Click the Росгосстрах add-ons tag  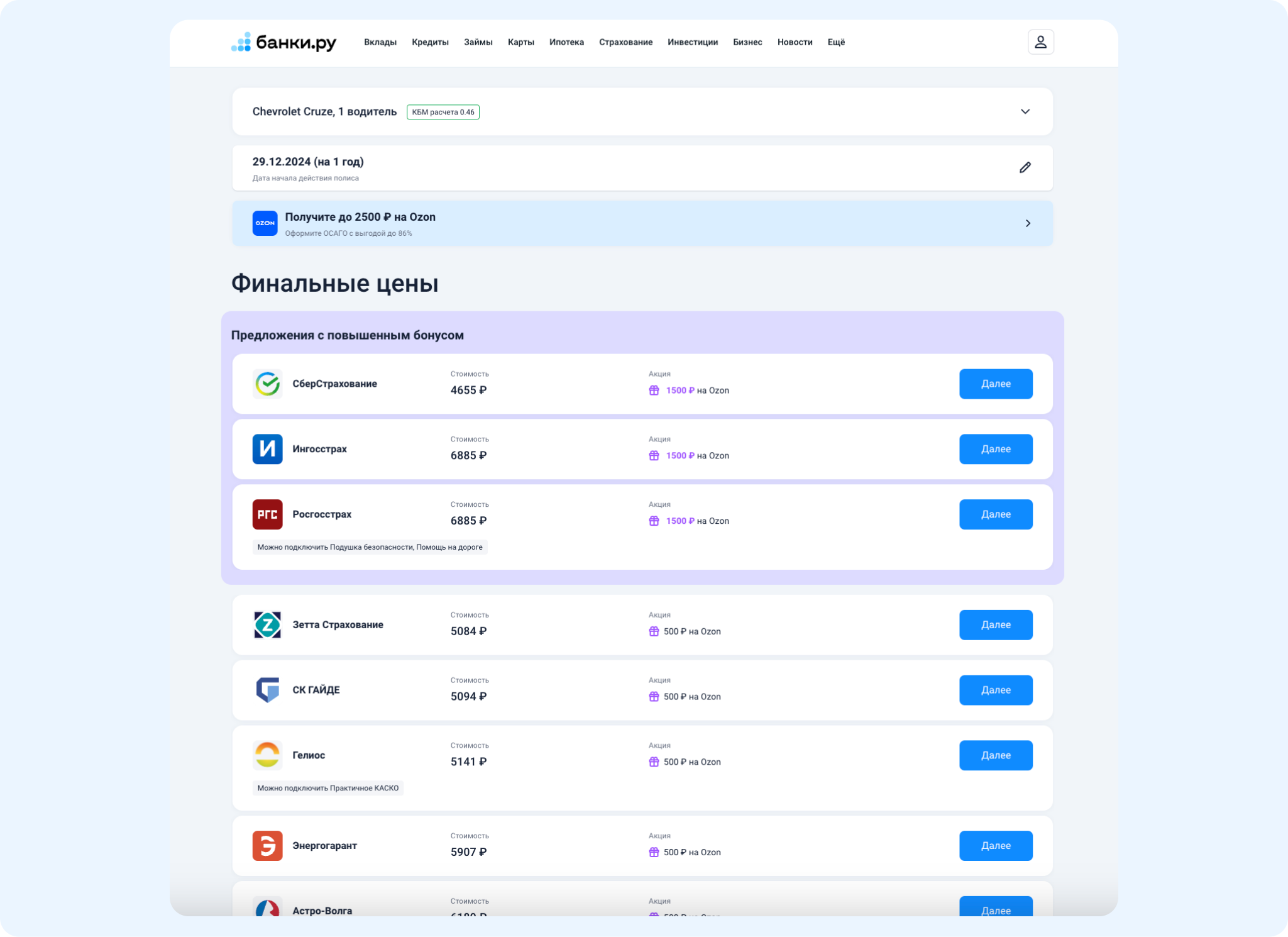(x=370, y=547)
